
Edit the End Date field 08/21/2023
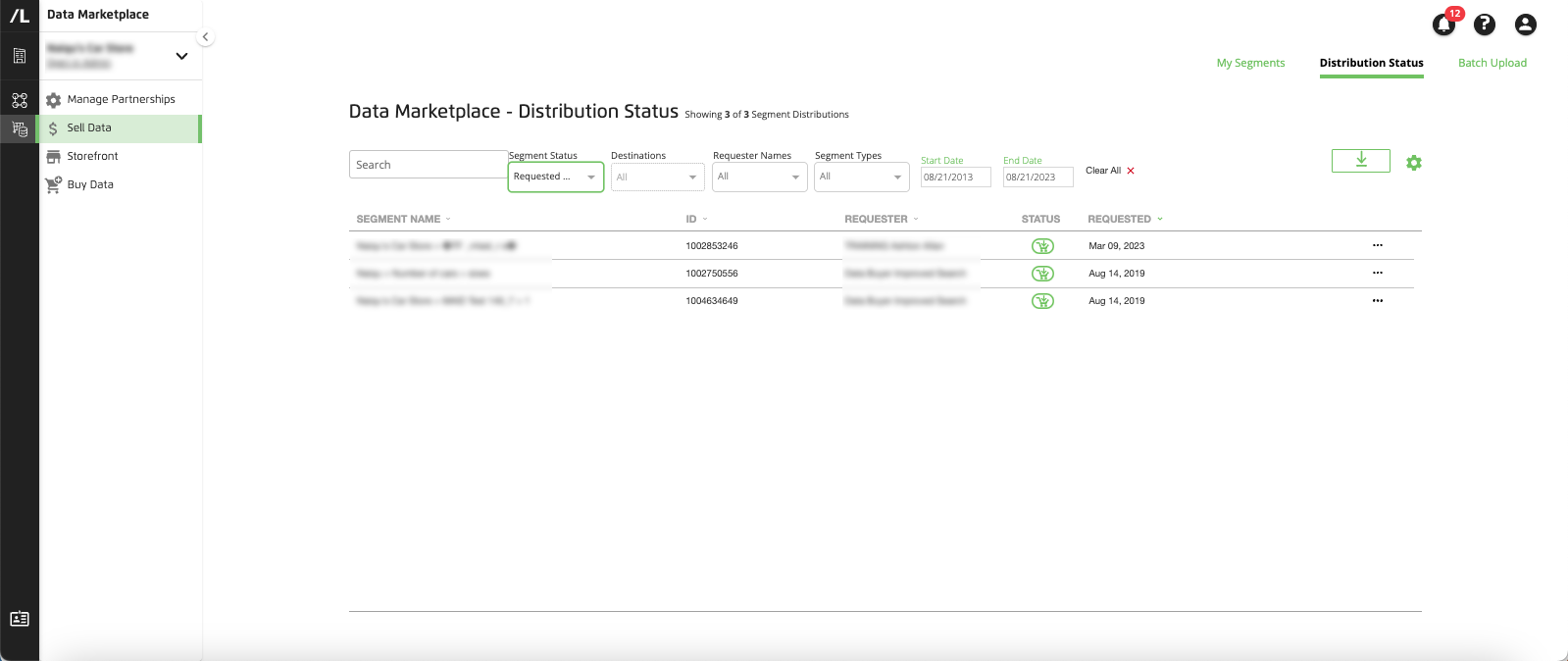coord(1037,178)
